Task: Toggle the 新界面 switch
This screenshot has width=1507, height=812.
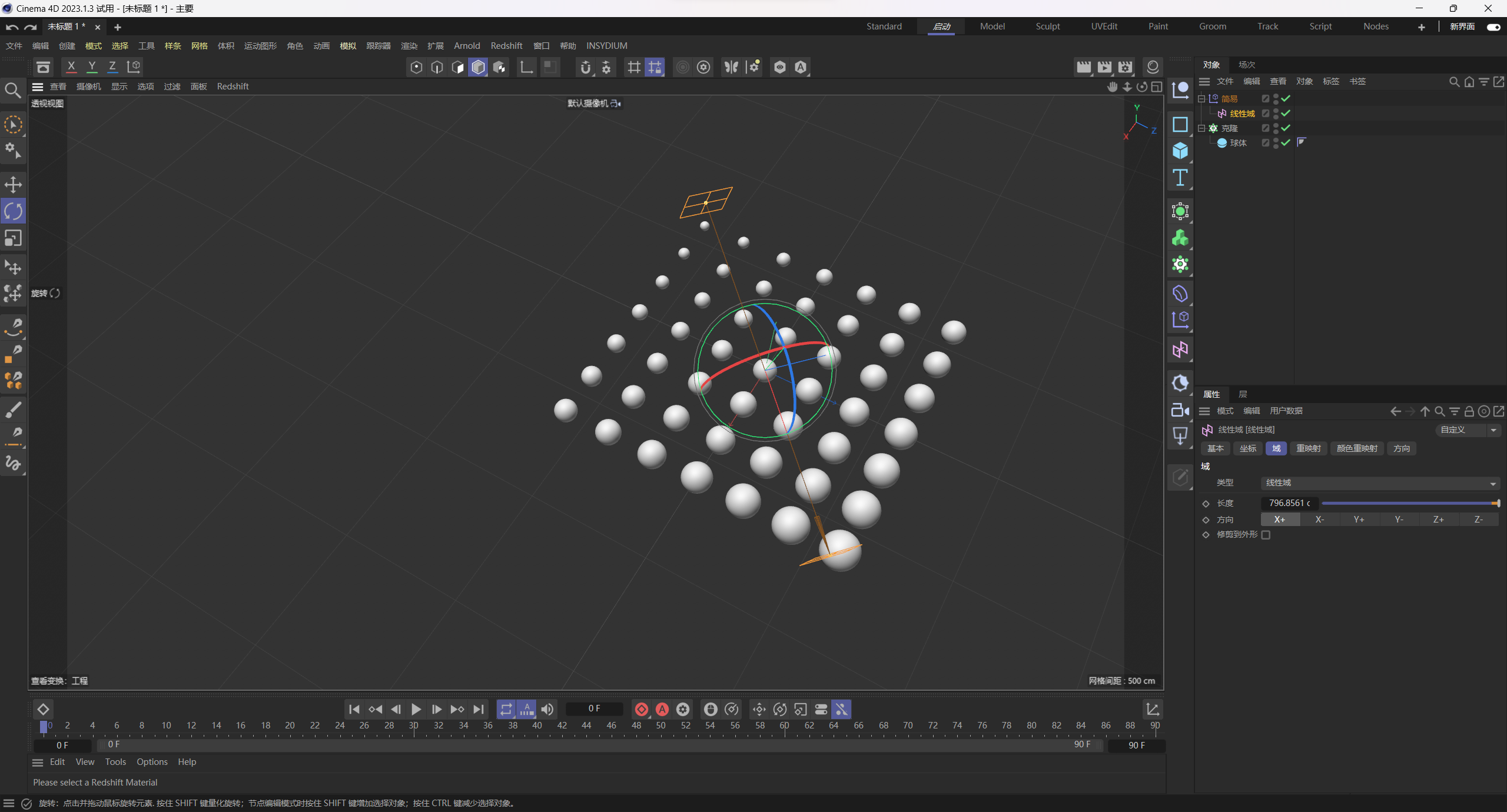Action: tap(1493, 27)
